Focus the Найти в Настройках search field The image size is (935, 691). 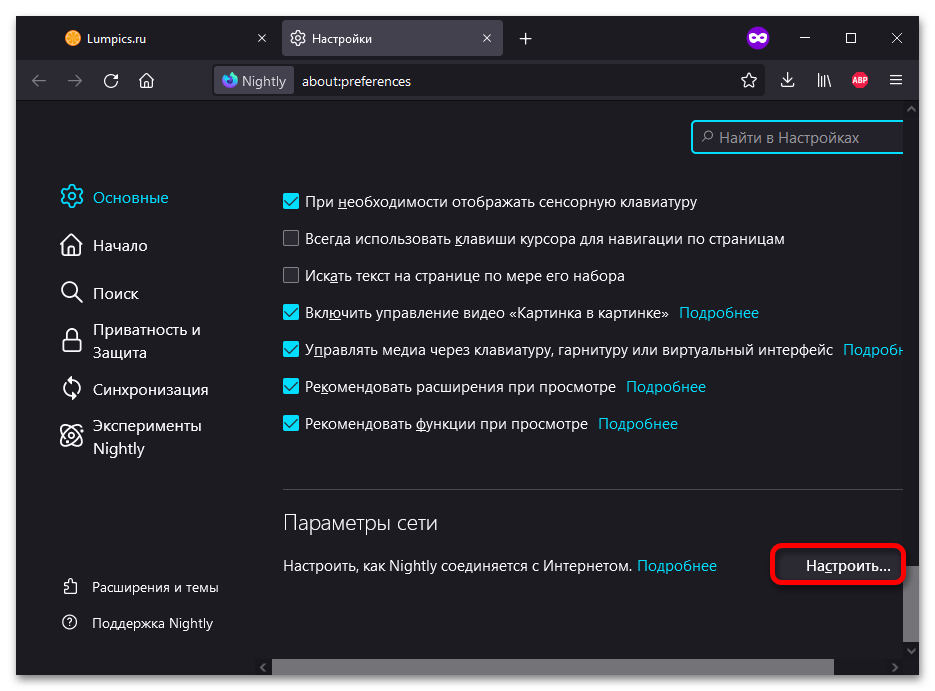tap(797, 138)
